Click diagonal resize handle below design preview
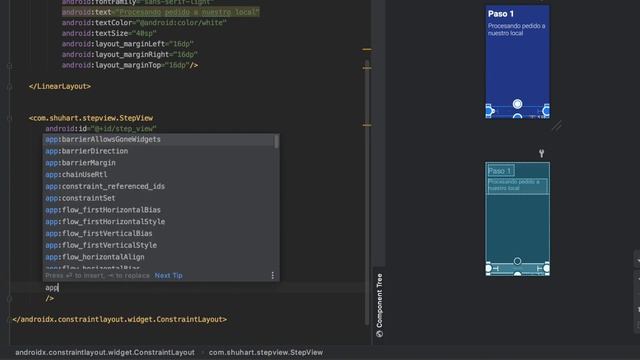The height and width of the screenshot is (360, 640). [x=557, y=127]
